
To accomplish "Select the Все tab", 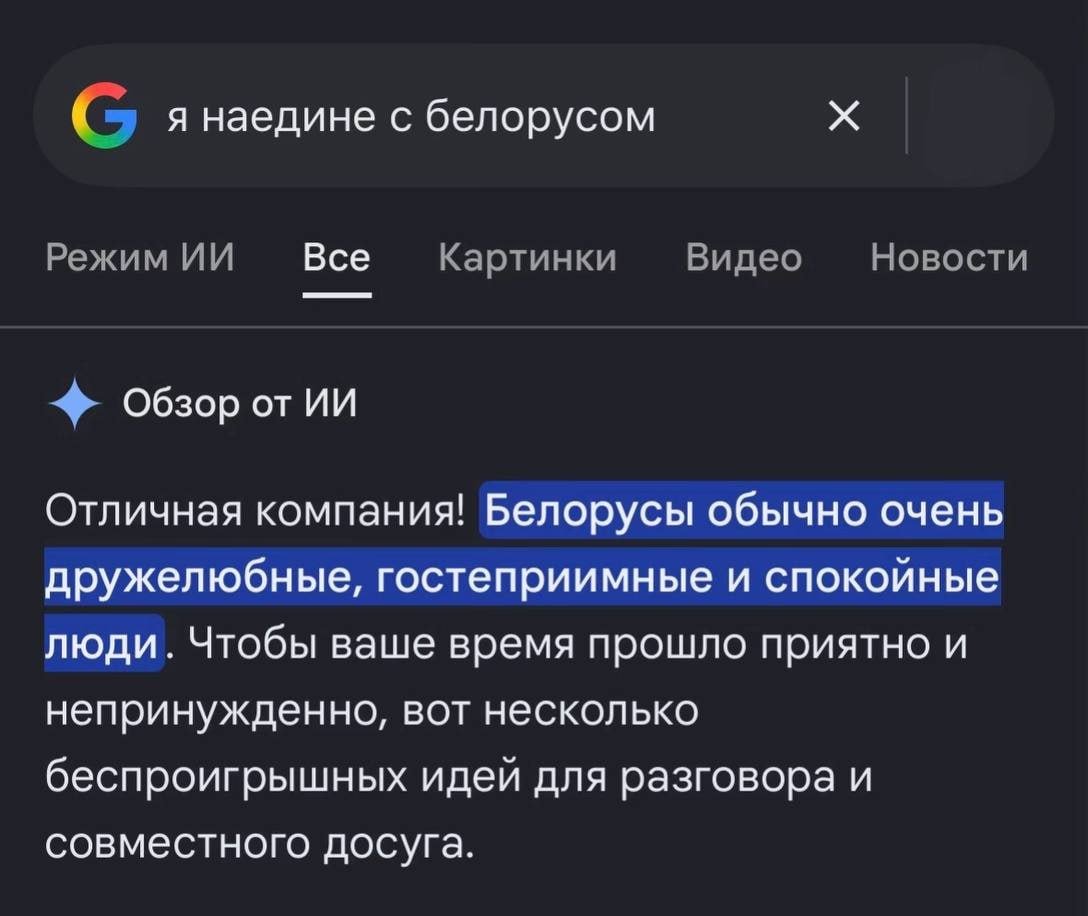I will coord(337,258).
